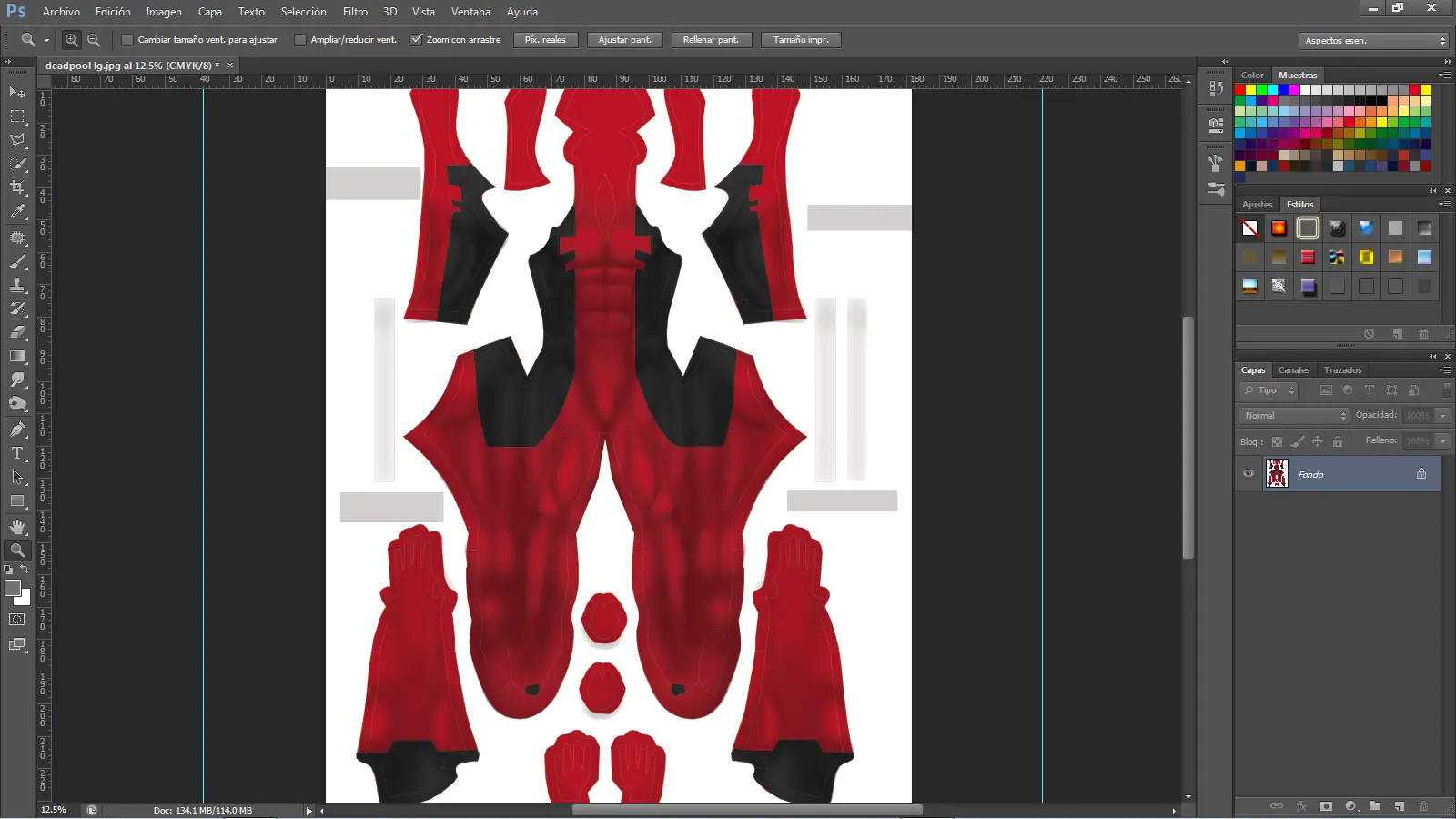The height and width of the screenshot is (819, 1456).
Task: Open the Opacidad slider dropdown arrow
Action: click(x=1442, y=416)
